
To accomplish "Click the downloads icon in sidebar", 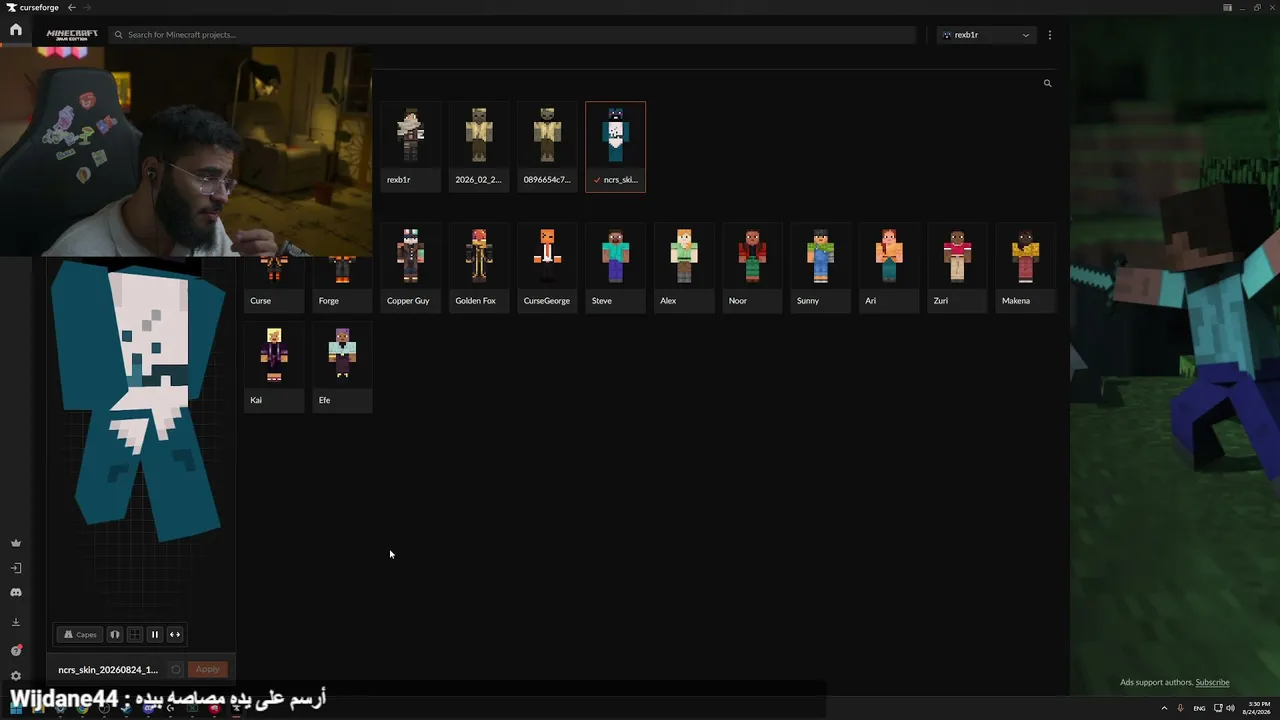I will [x=16, y=622].
